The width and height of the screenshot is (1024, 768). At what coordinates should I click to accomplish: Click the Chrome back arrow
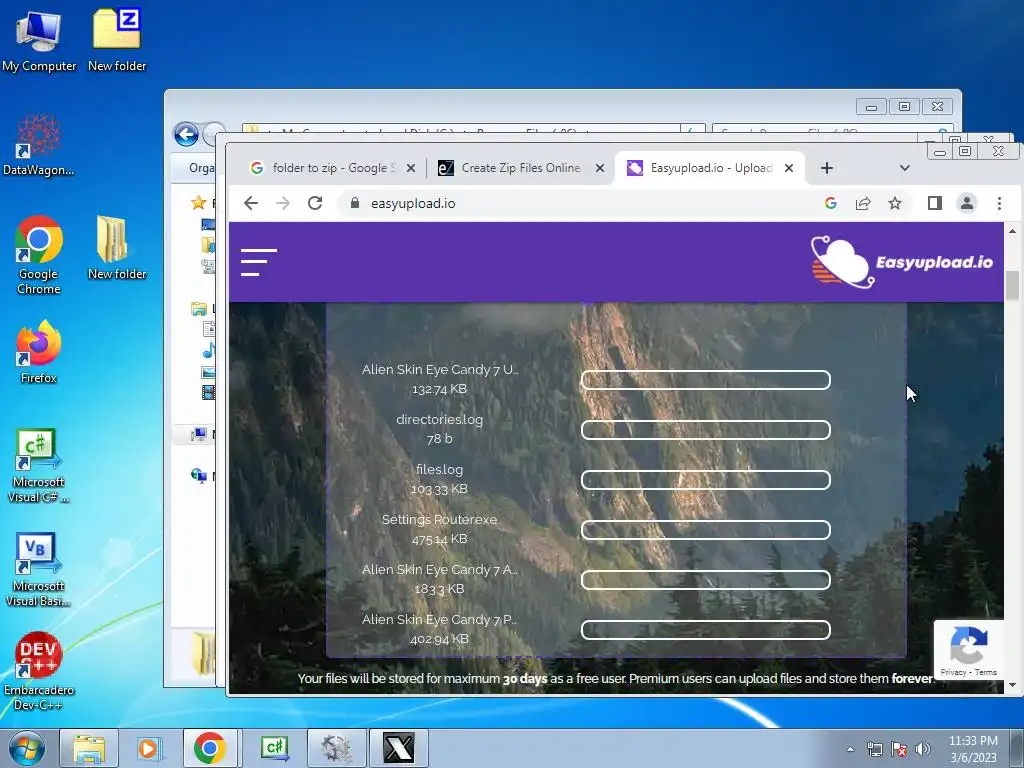tap(251, 203)
